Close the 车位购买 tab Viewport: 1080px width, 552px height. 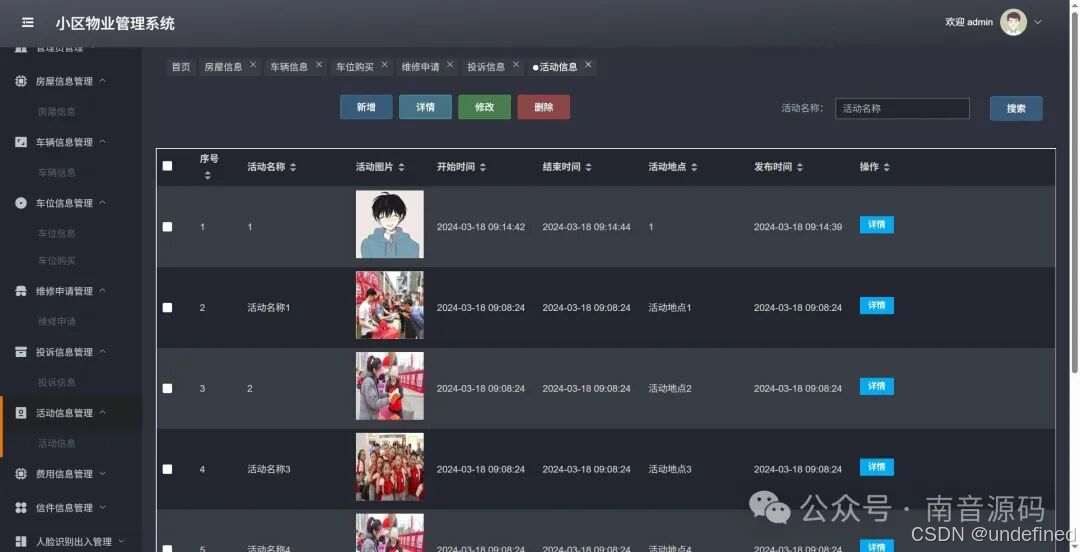[384, 64]
